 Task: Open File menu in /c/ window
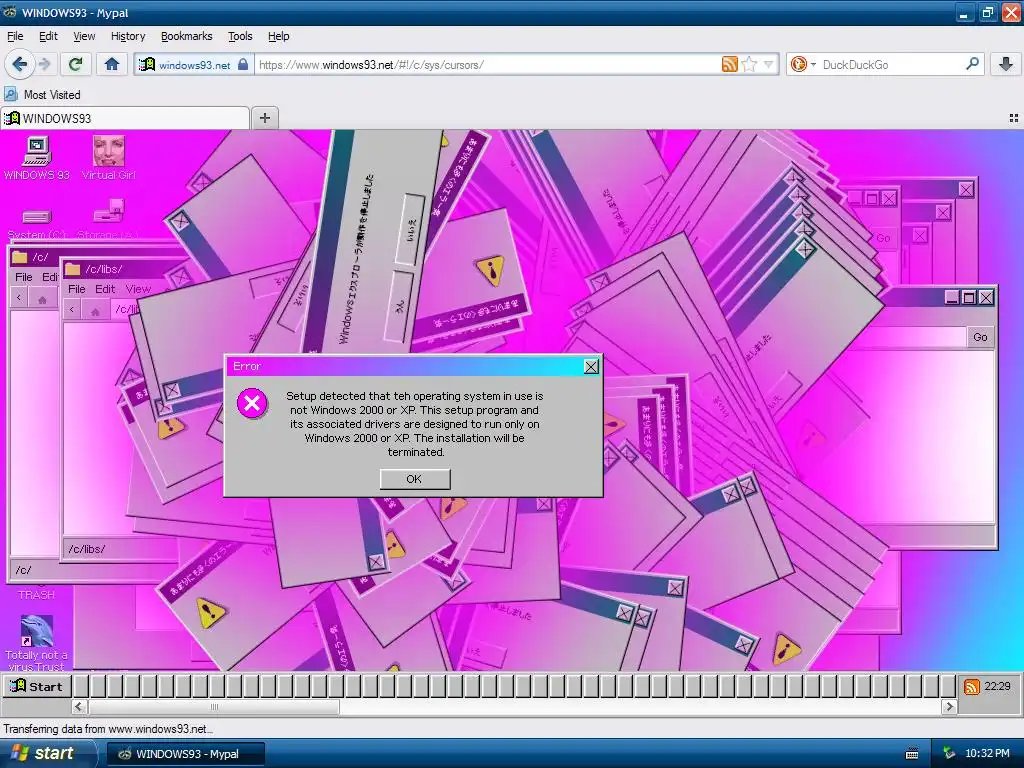24,277
